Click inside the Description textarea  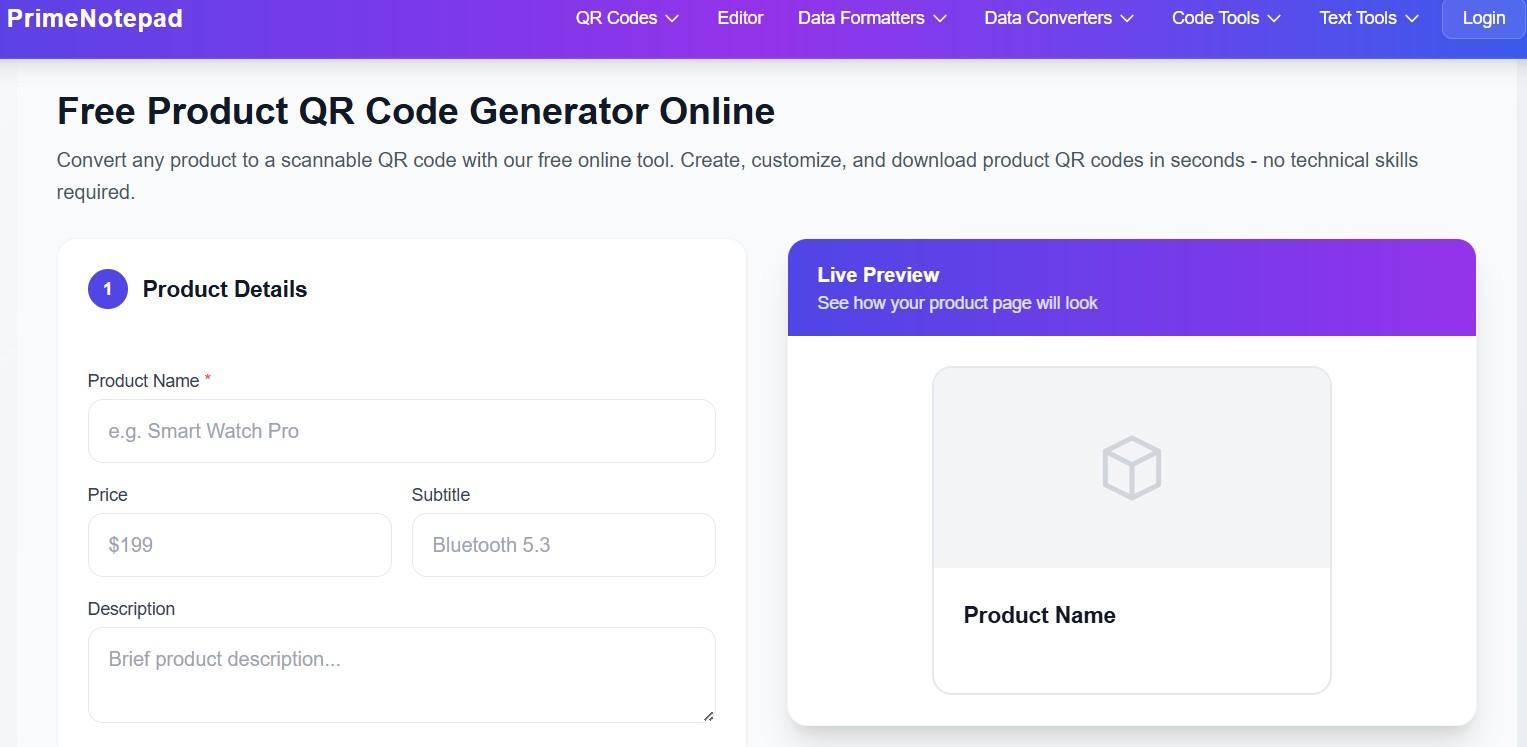[x=401, y=674]
